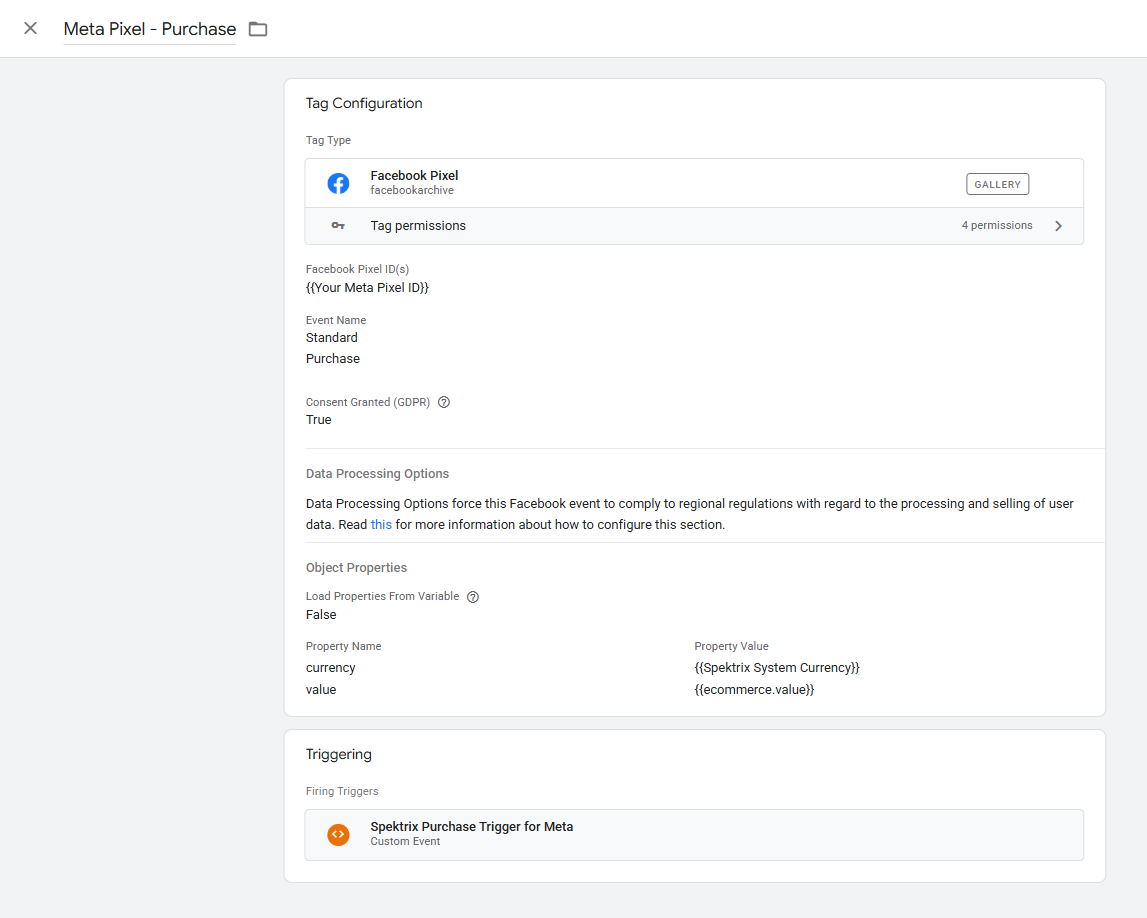Open the Object Properties section
This screenshot has width=1147, height=918.
click(x=356, y=567)
